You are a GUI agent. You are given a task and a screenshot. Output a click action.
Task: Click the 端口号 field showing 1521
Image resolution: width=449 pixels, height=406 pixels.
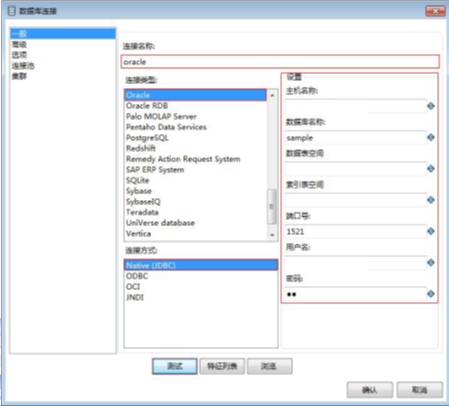coord(355,232)
